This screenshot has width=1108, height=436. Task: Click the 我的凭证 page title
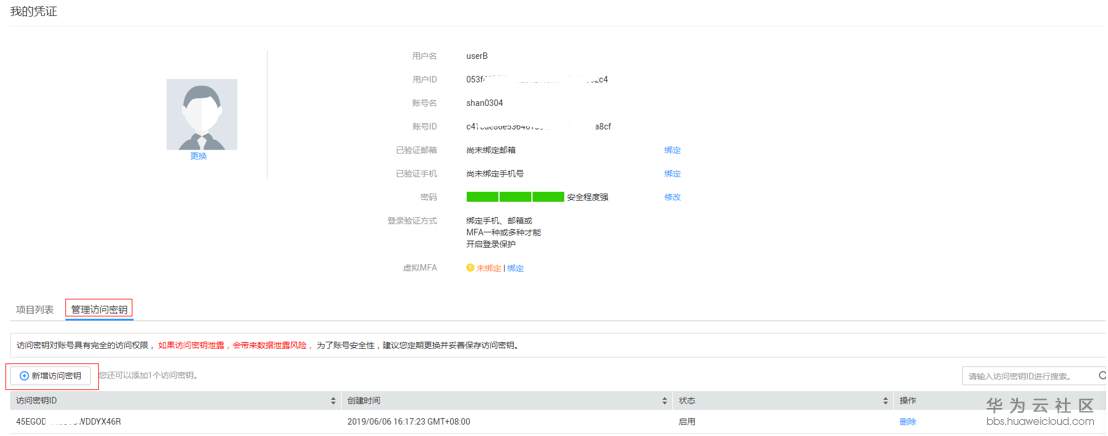click(33, 11)
